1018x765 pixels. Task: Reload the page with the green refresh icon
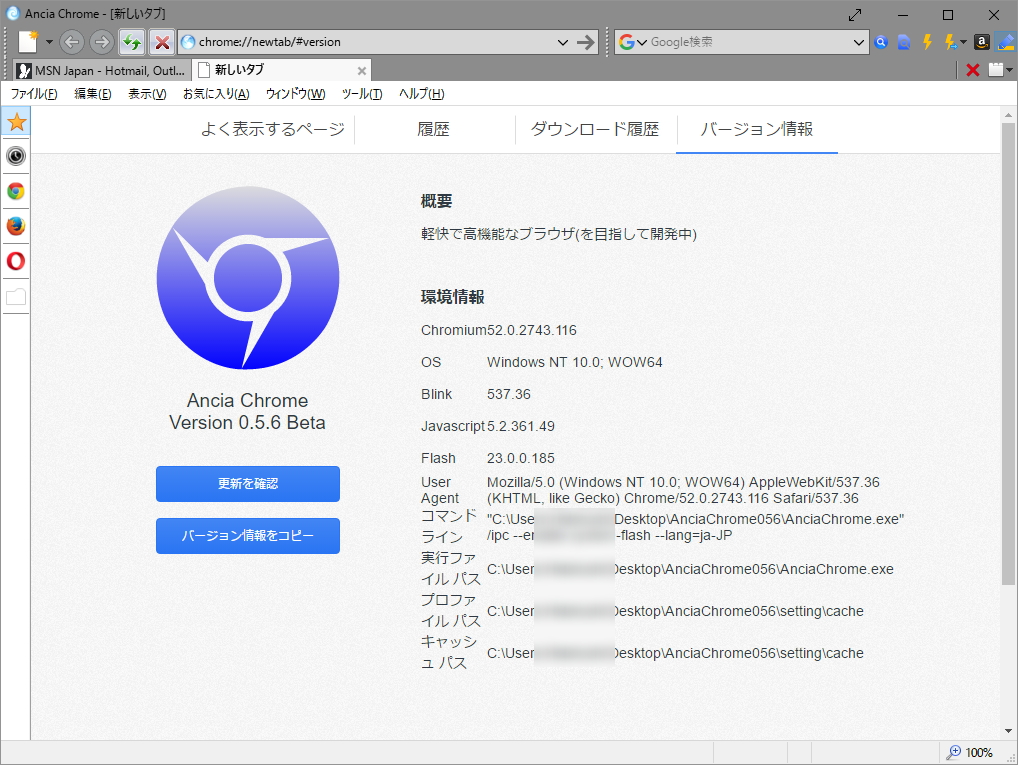[x=133, y=42]
